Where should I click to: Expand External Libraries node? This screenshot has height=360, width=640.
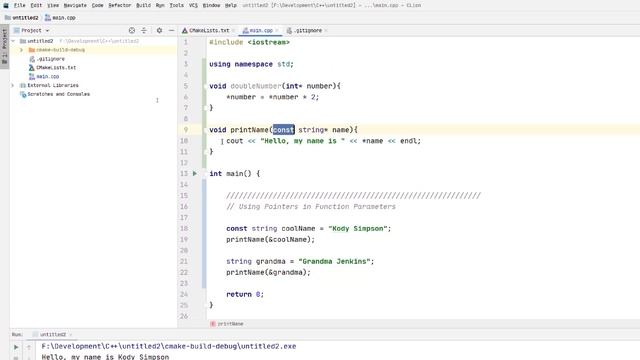[13, 85]
